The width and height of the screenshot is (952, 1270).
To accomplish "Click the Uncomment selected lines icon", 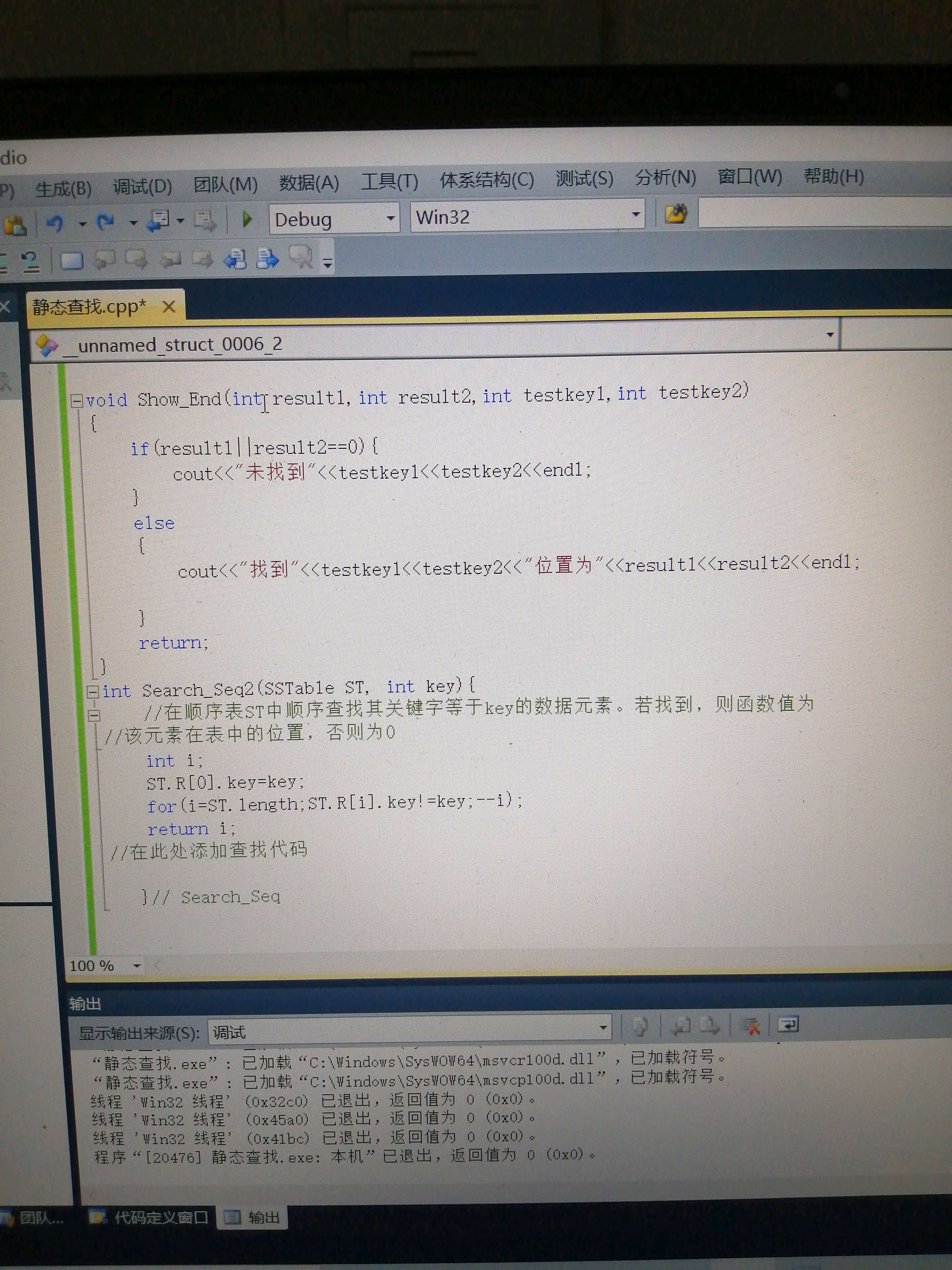I will (30, 262).
